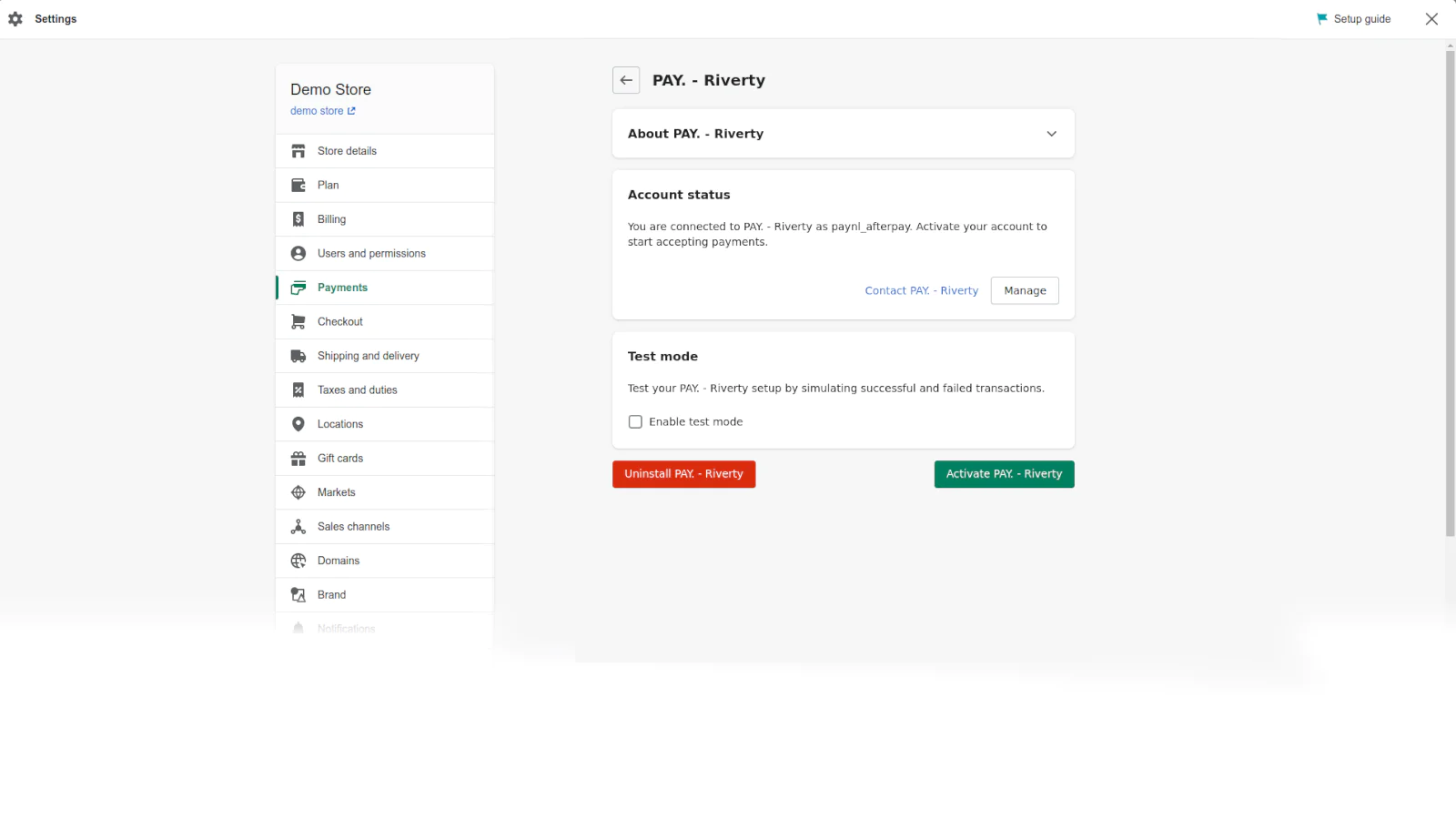Viewport: 1456px width, 819px height.
Task: Click the vertical page scrollbar
Action: point(1450,291)
